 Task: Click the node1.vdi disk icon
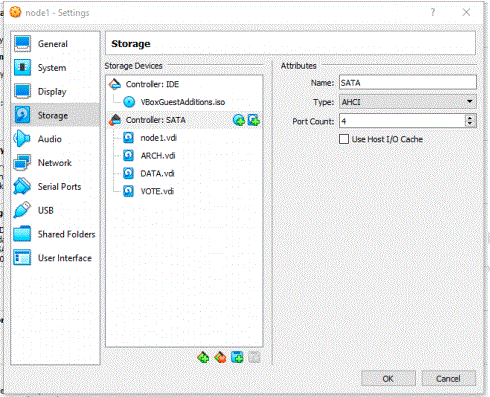[128, 138]
